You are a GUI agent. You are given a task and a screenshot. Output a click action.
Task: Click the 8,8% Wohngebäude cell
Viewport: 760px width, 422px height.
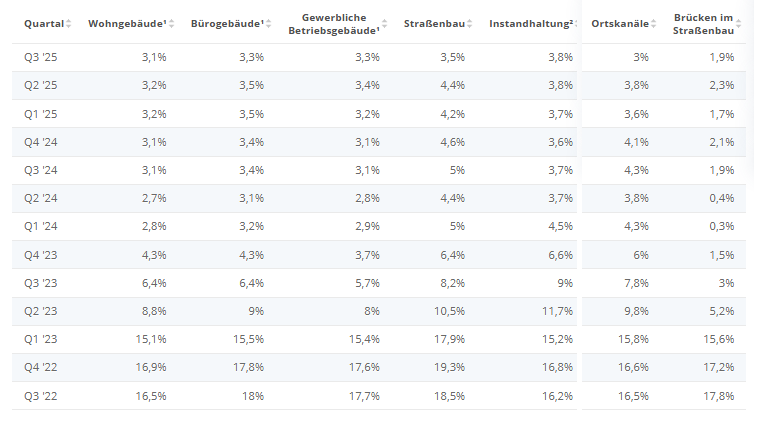pyautogui.click(x=152, y=311)
